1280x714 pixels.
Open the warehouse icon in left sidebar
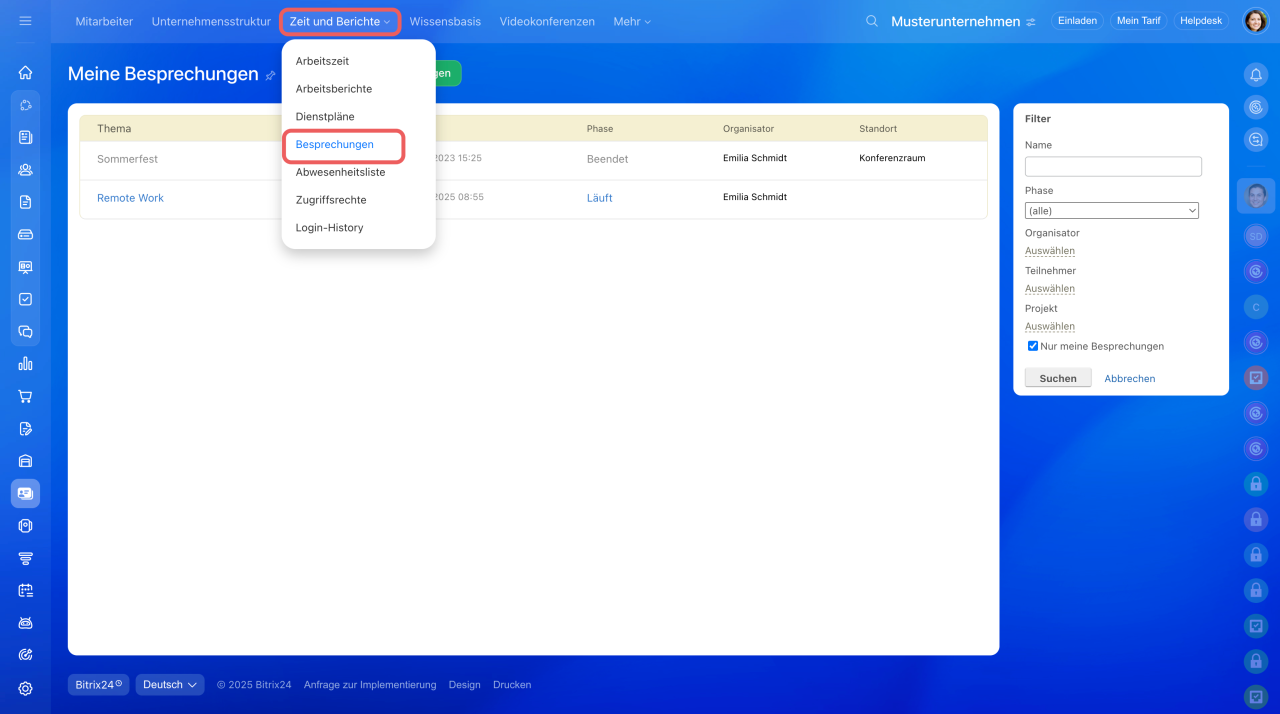point(25,461)
